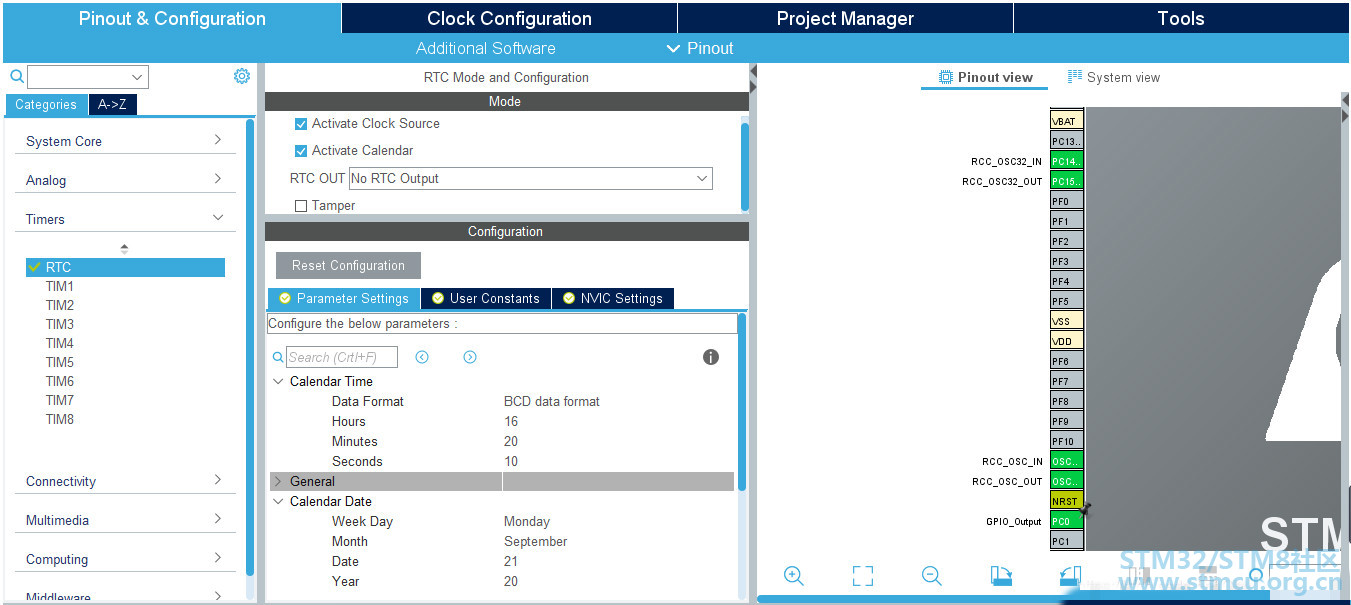Go to previous parameter search result
This screenshot has height=605, width=1351.
(x=422, y=357)
